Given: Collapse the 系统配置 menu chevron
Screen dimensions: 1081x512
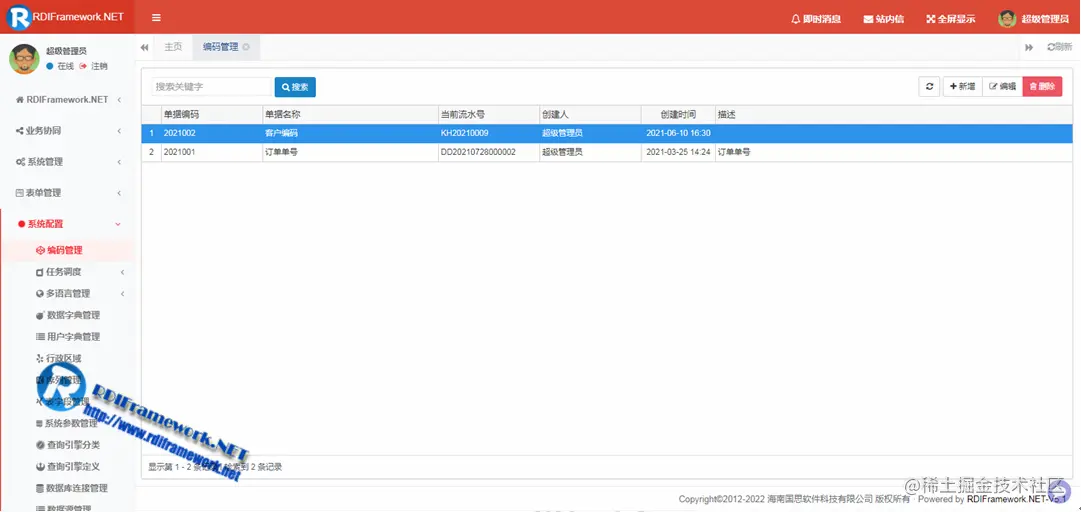Looking at the screenshot, I should point(118,224).
